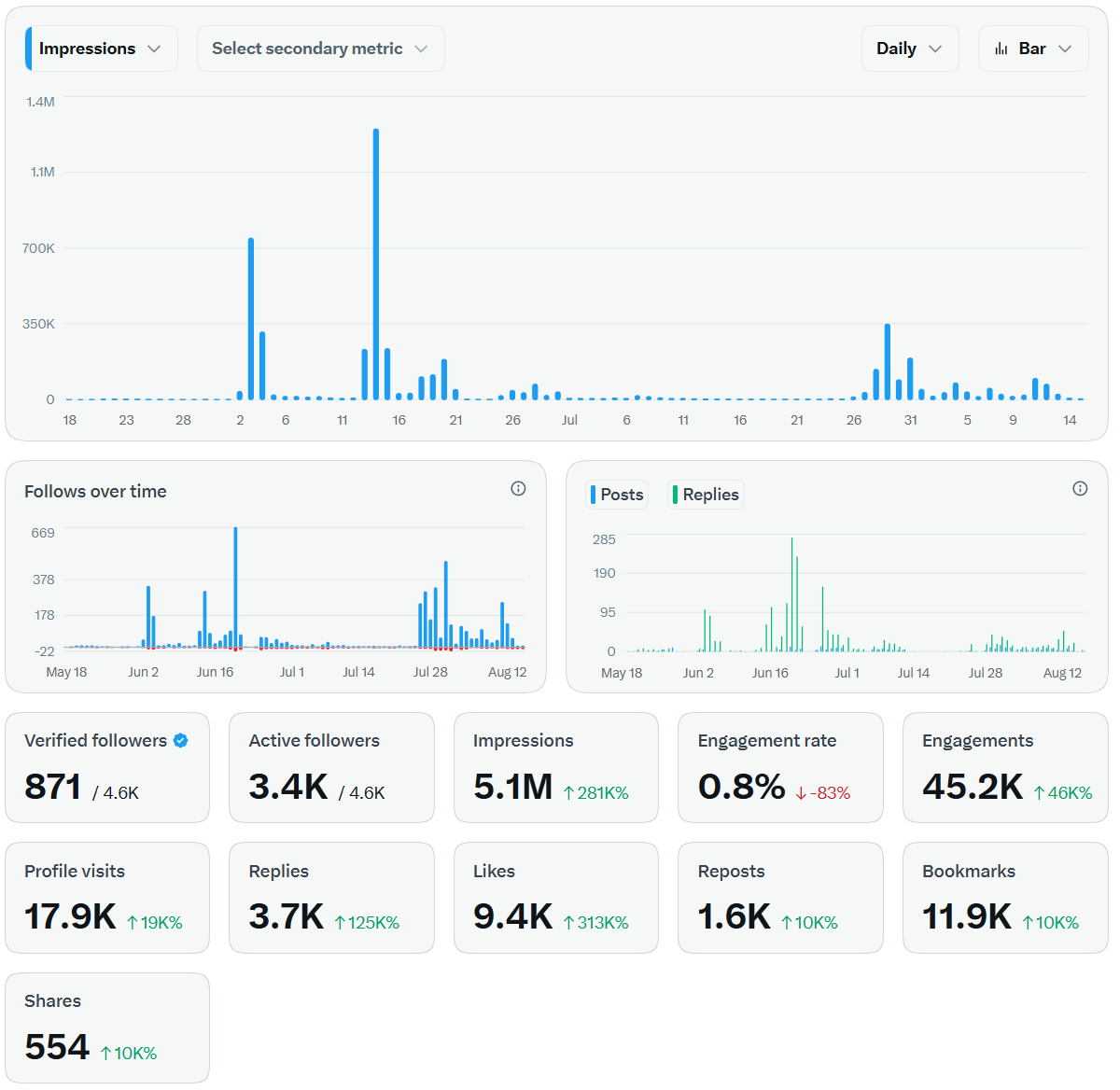
Task: Click the Jul label on impressions chart axis
Action: pyautogui.click(x=569, y=420)
